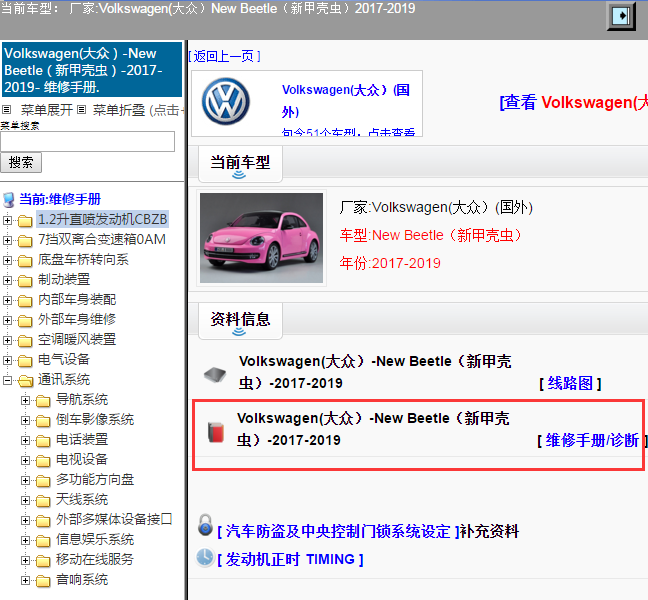Open the 维修手册/诊断 link
This screenshot has width=648, height=600.
pos(591,440)
